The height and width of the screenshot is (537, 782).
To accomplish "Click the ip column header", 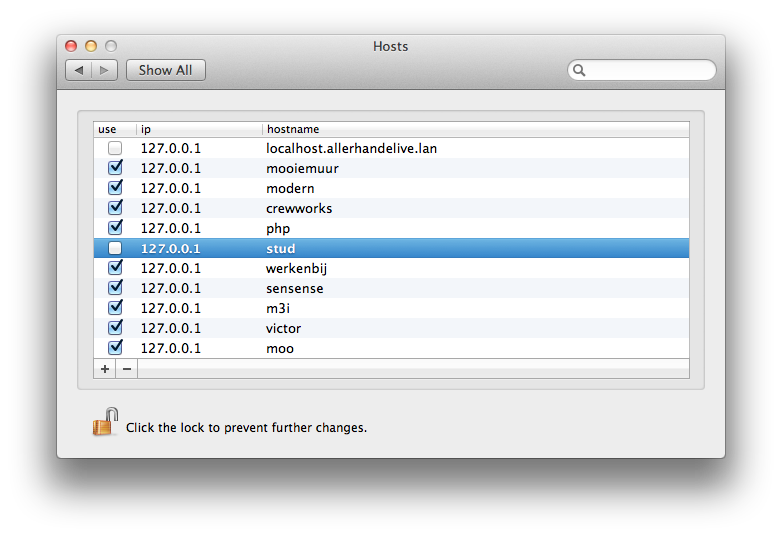I will point(200,129).
